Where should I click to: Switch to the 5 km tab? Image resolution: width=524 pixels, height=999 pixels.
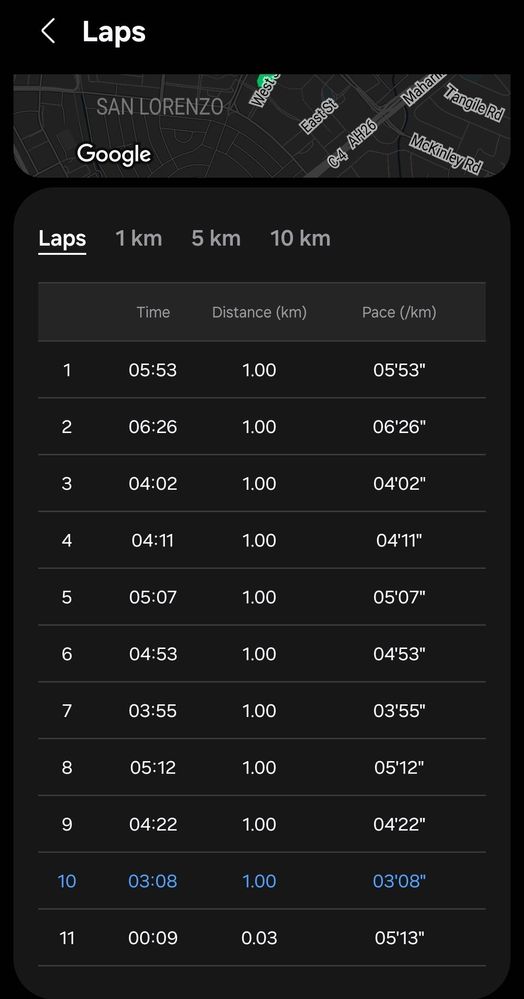(x=215, y=239)
